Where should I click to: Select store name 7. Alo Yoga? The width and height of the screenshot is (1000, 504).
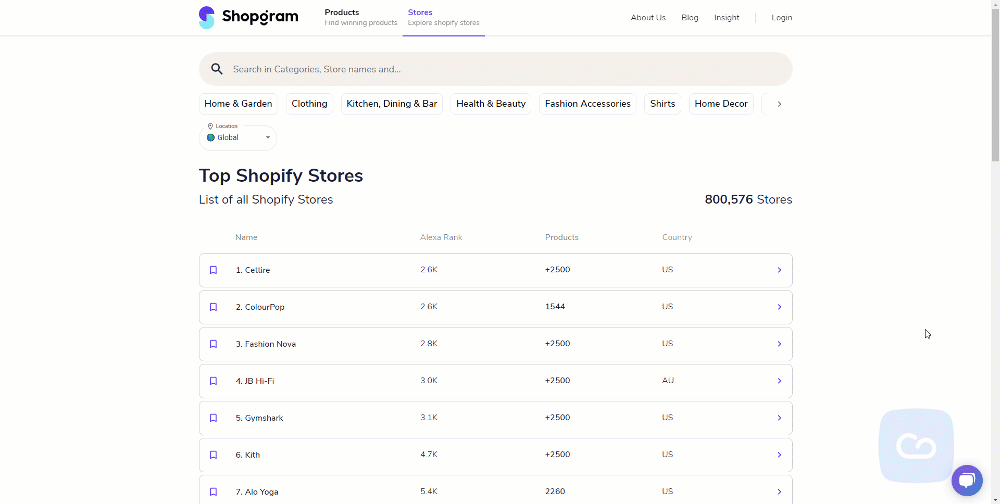tap(256, 493)
